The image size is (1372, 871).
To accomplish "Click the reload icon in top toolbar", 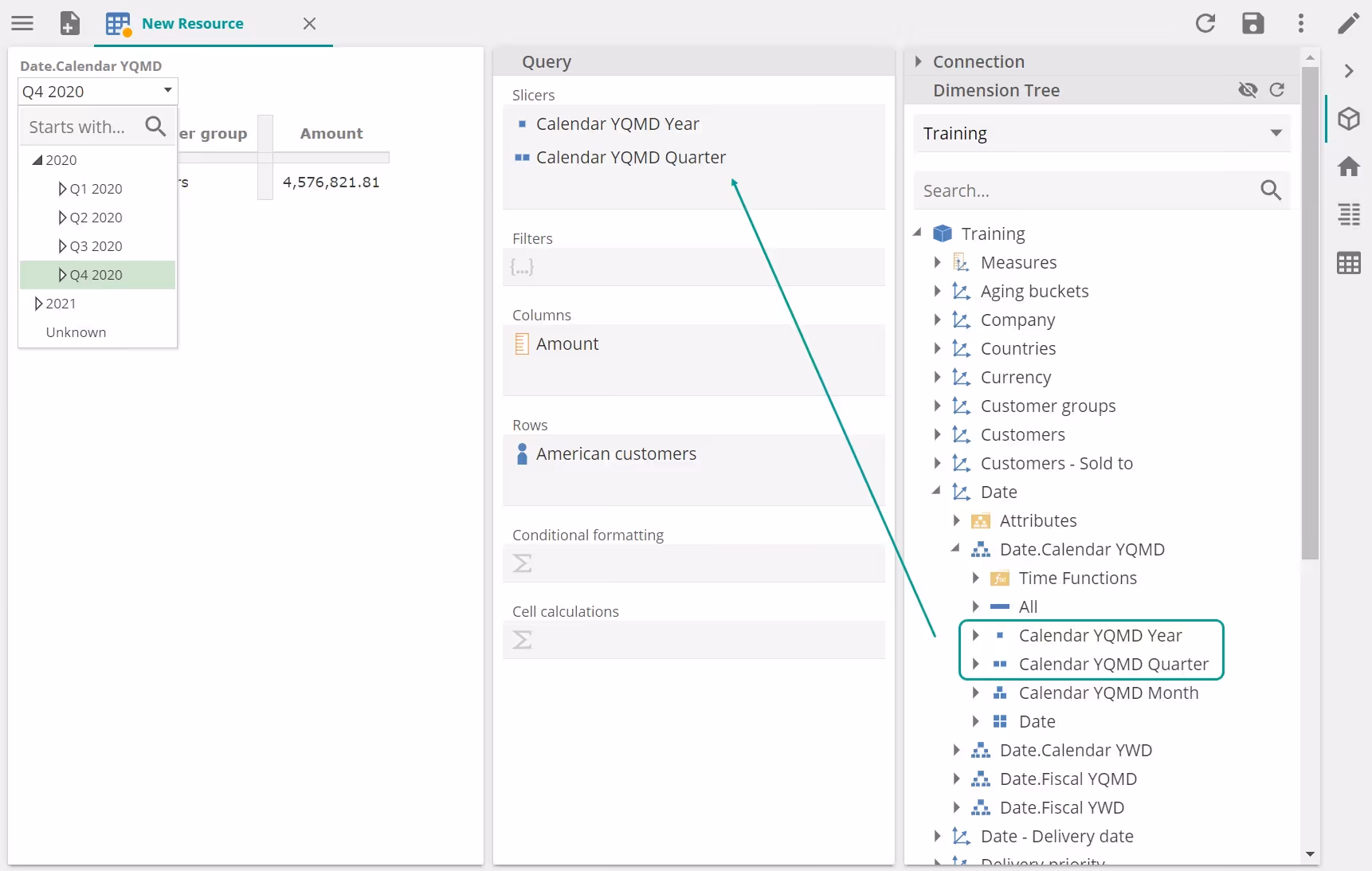I will [1205, 23].
